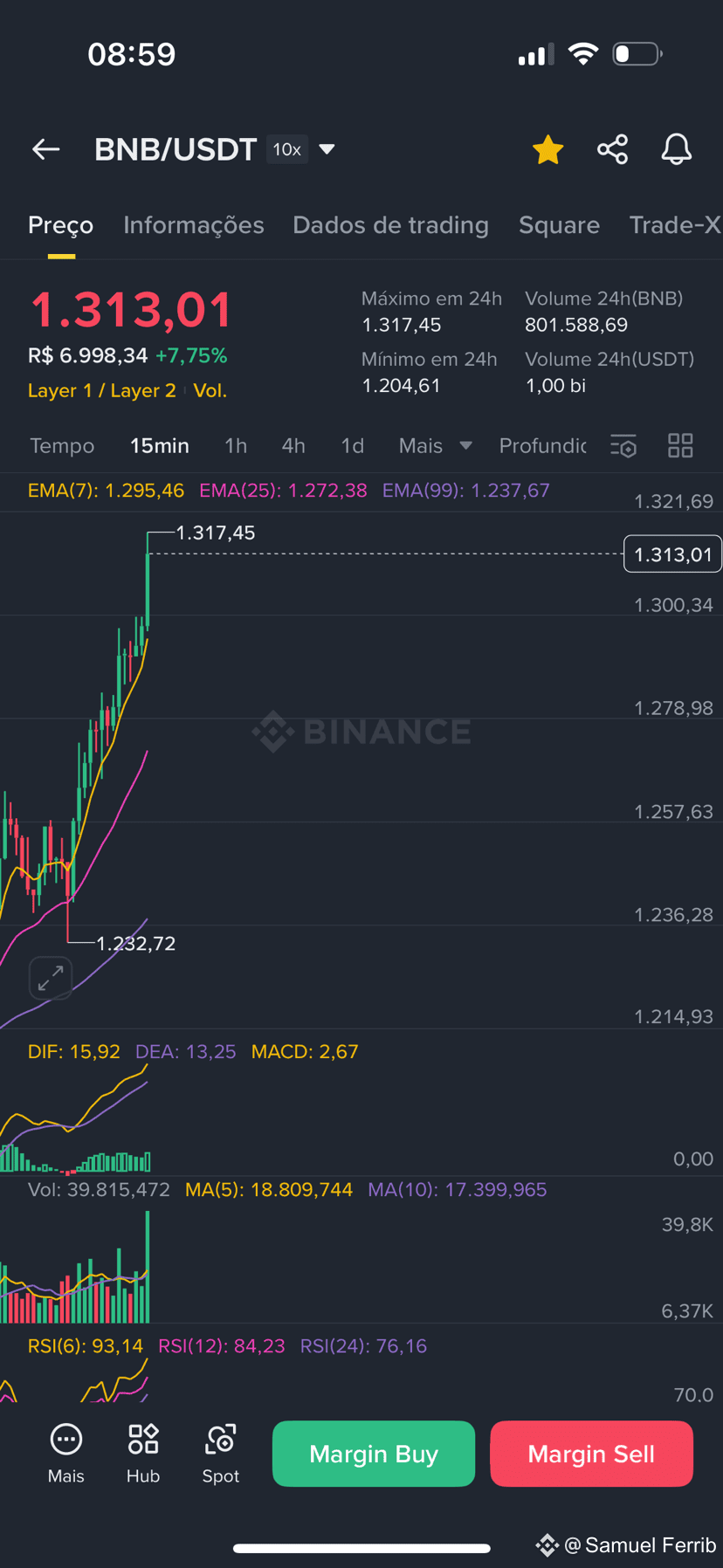Tap the DIF: 15,92 value
Image resolution: width=723 pixels, height=1568 pixels.
tap(74, 1052)
